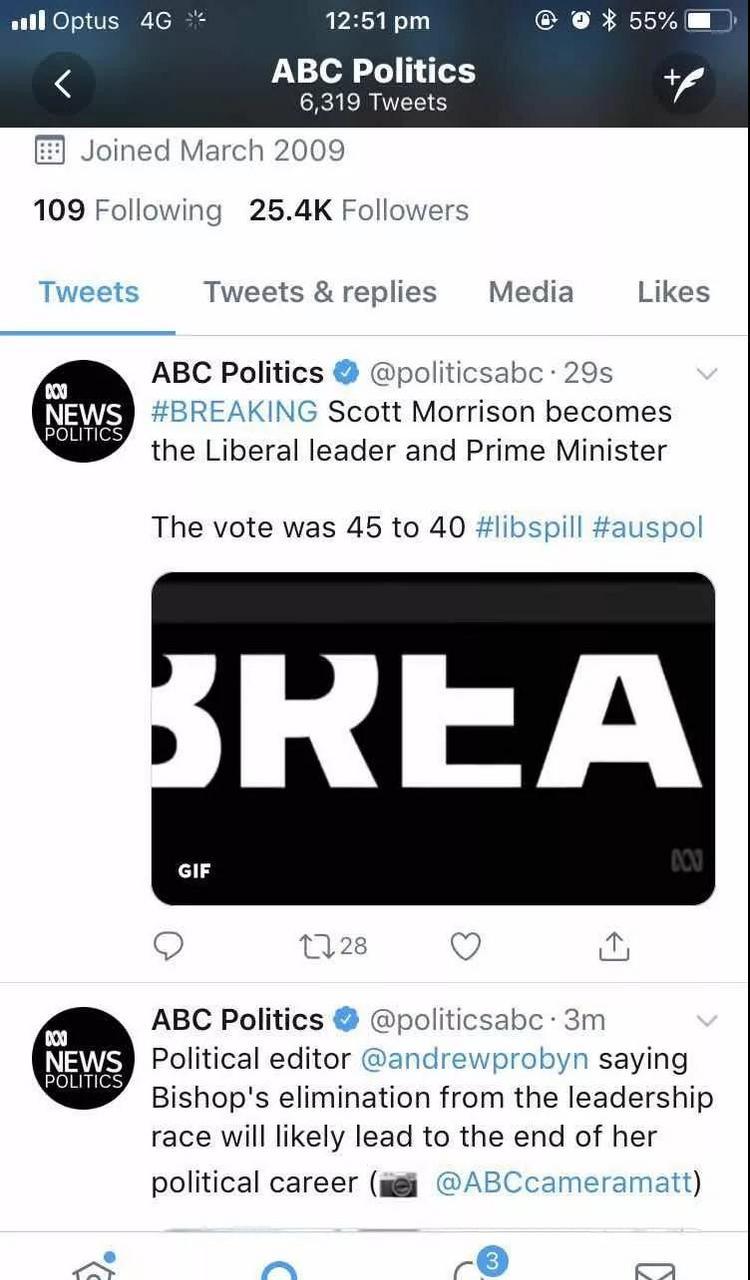Open Search from bottom navigation
The width and height of the screenshot is (750, 1280).
point(279,1268)
